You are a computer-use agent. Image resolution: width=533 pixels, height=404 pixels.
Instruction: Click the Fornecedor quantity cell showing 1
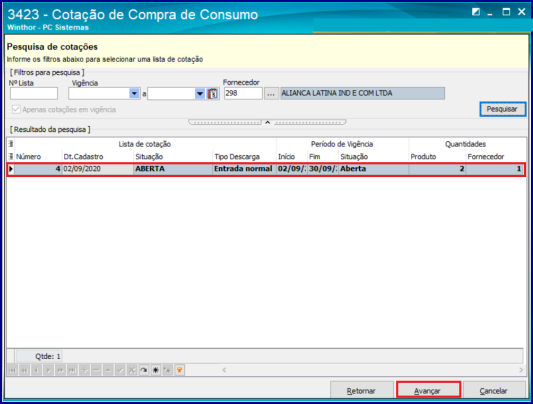coord(495,169)
